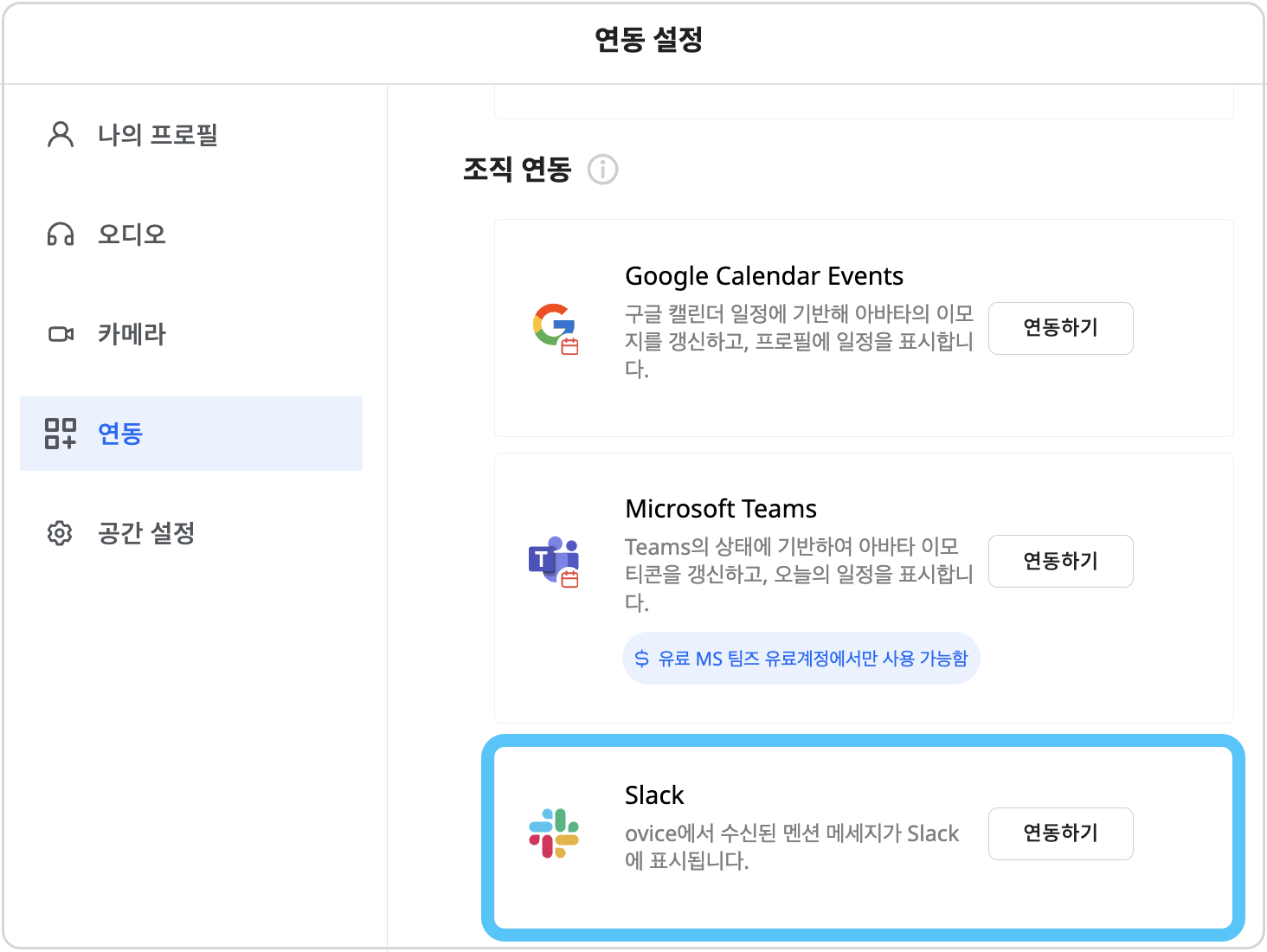This screenshot has height=952, width=1267.
Task: Click the headphones icon beside 오디오
Action: pyautogui.click(x=59, y=234)
